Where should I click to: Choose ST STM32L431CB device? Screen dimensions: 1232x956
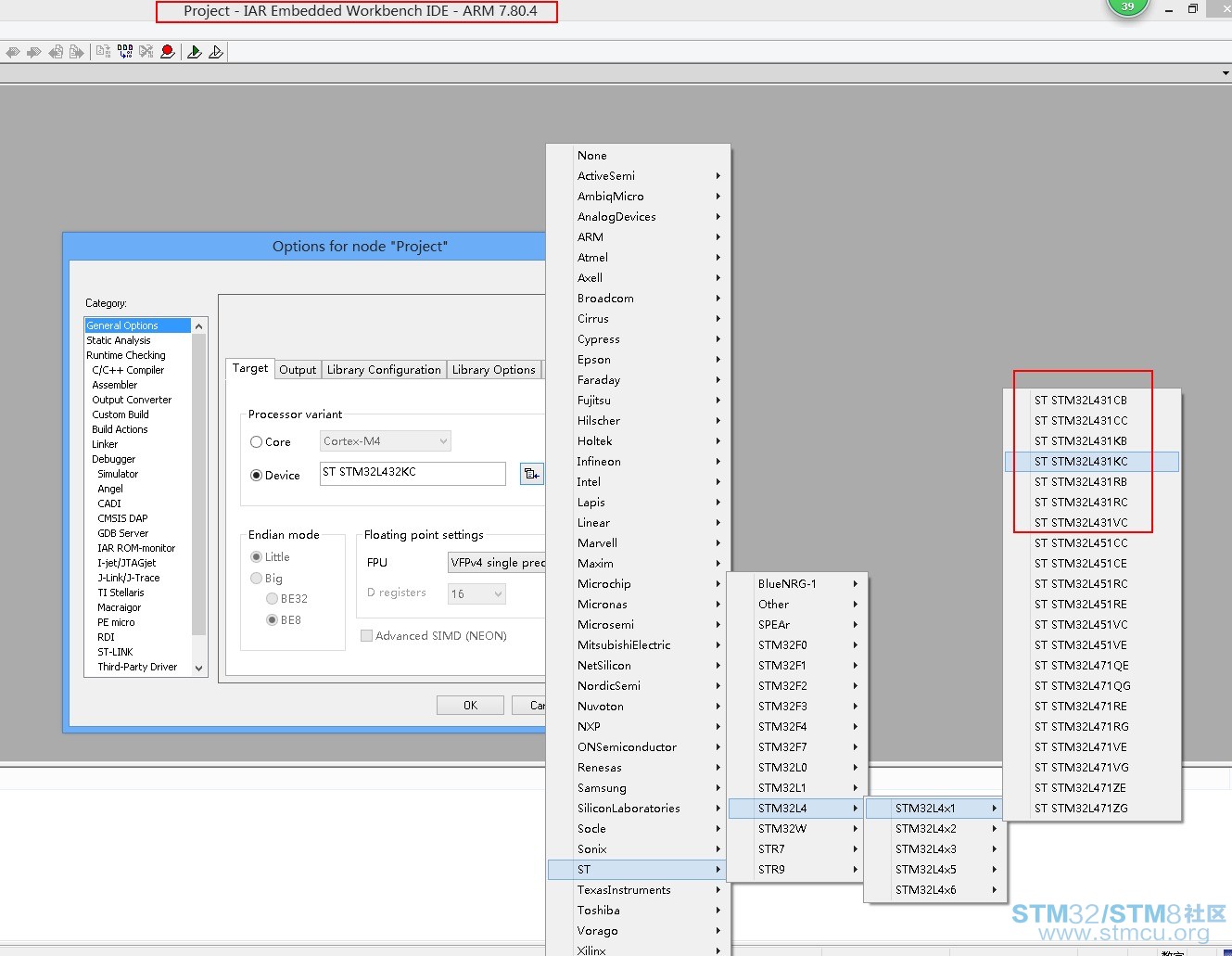pyautogui.click(x=1092, y=401)
